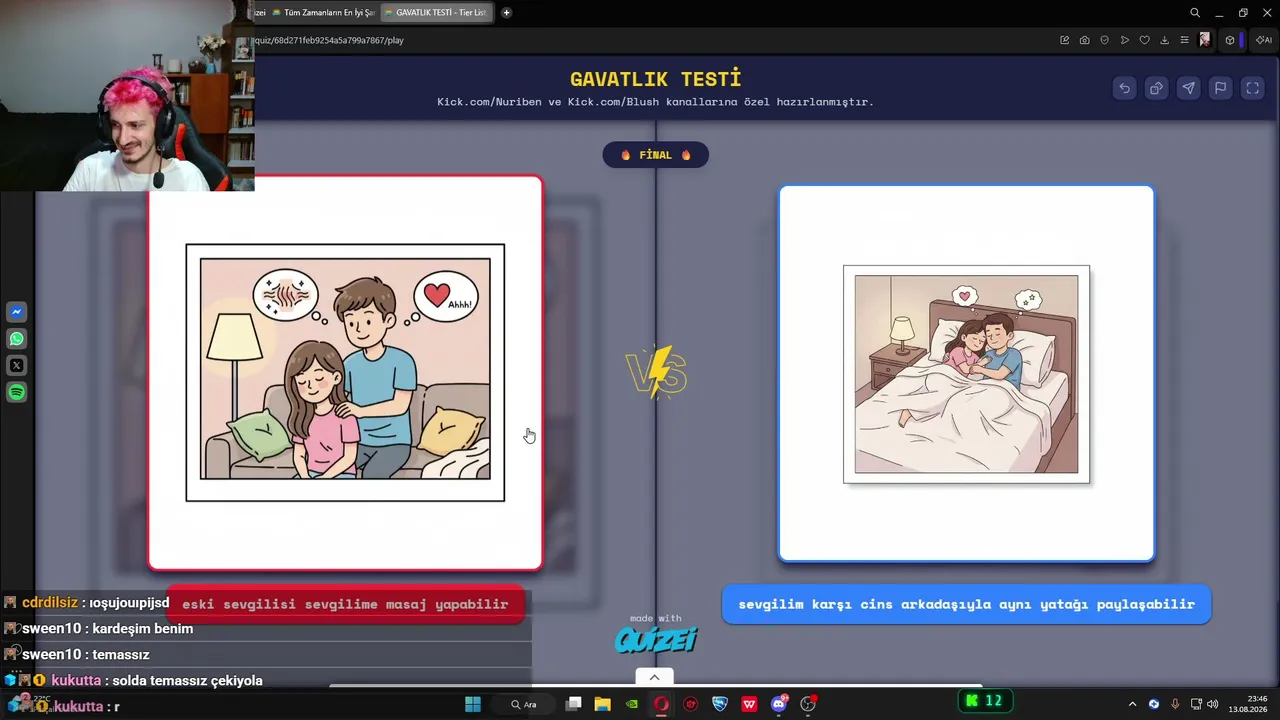This screenshot has height=720, width=1280.
Task: Click the cube extensions icon
Action: coord(1230,40)
